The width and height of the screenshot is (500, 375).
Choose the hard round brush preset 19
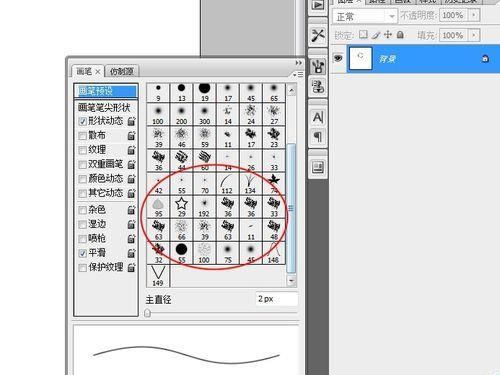205,92
